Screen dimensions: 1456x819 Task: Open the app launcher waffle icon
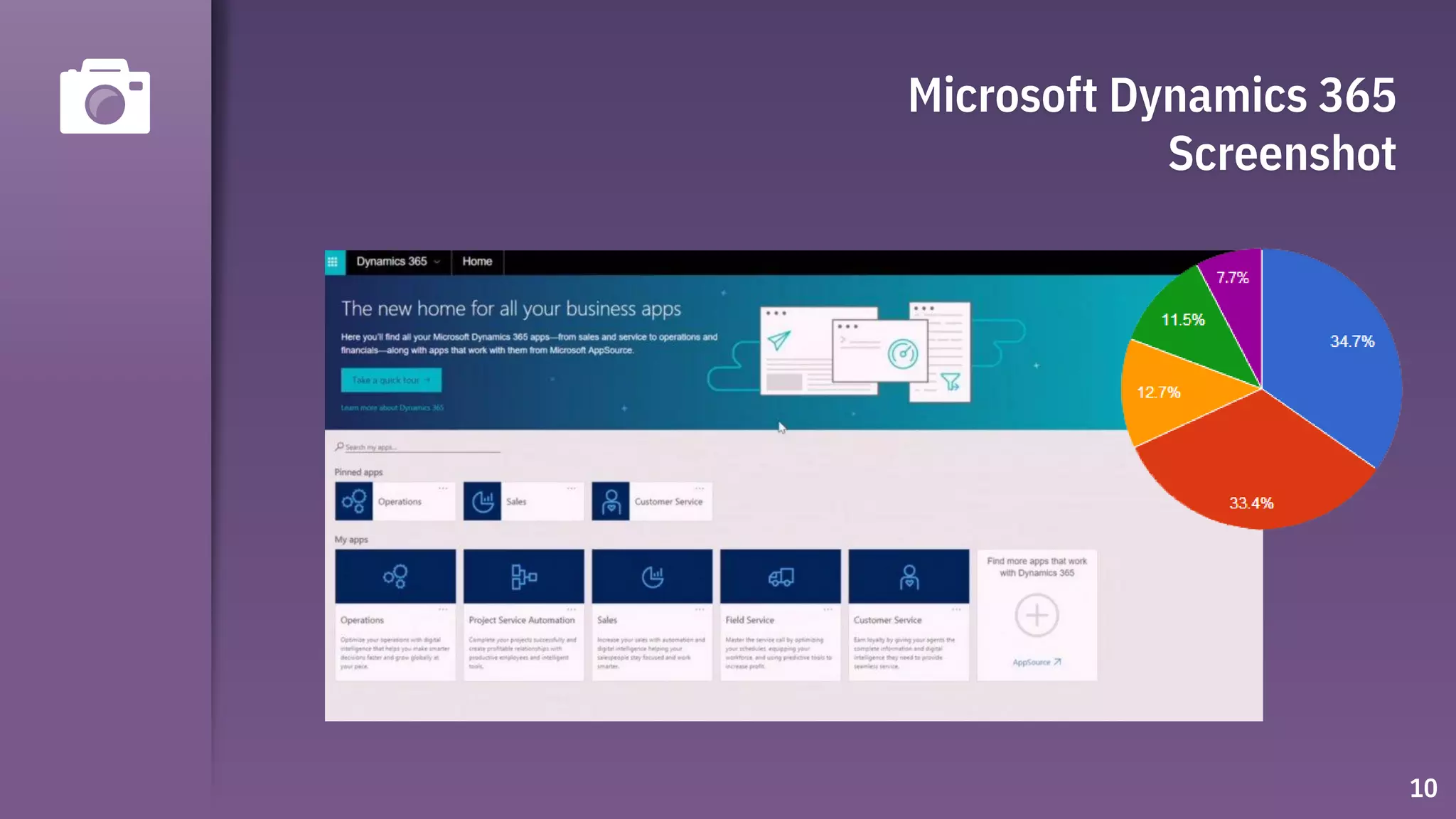(333, 262)
